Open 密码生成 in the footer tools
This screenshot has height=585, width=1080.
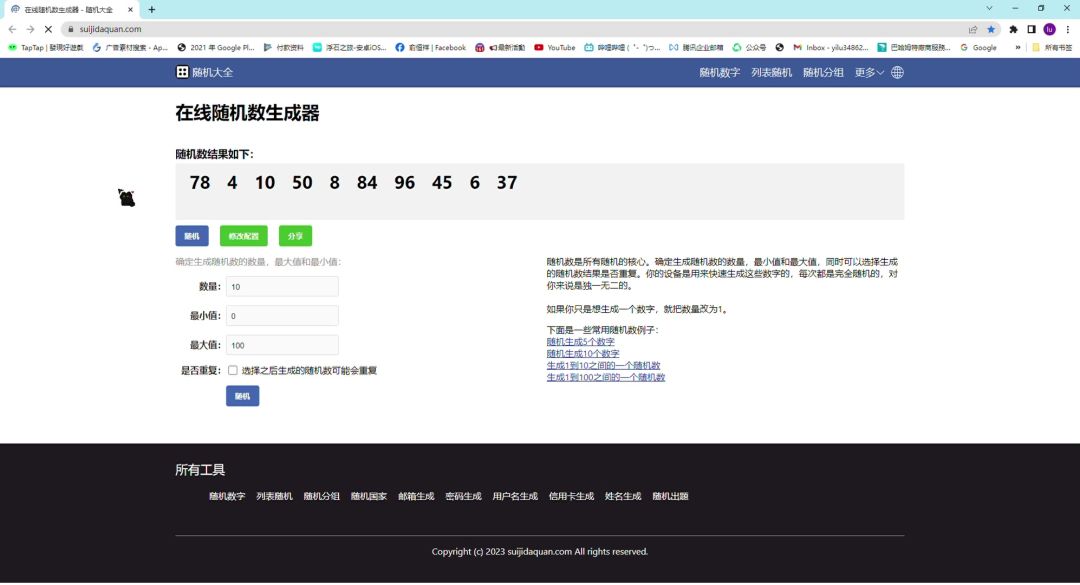(463, 496)
